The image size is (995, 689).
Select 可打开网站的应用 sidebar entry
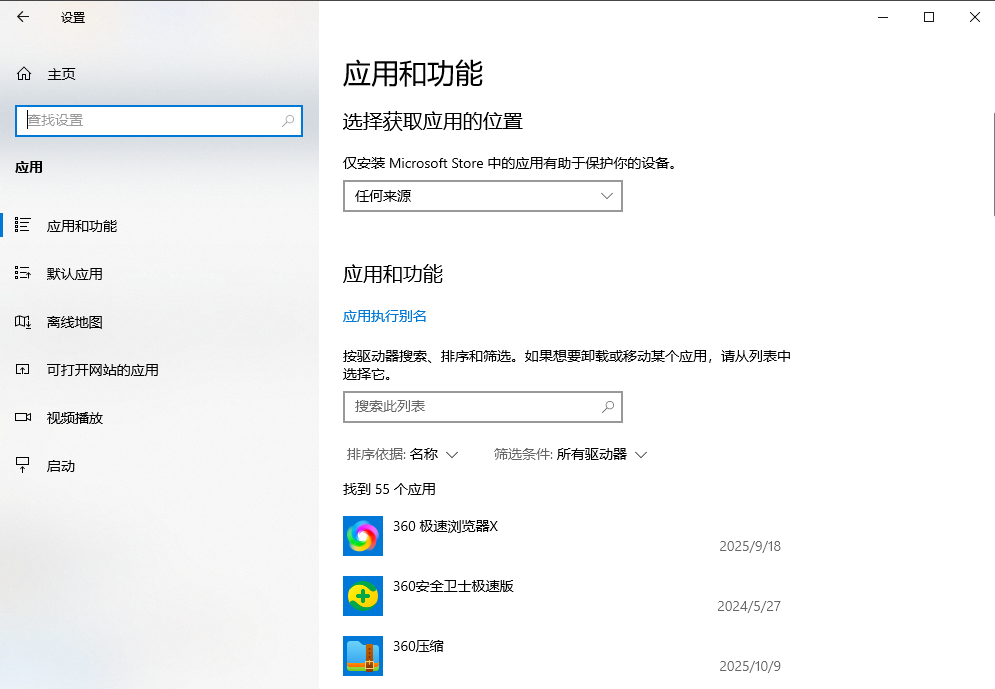pos(22,369)
